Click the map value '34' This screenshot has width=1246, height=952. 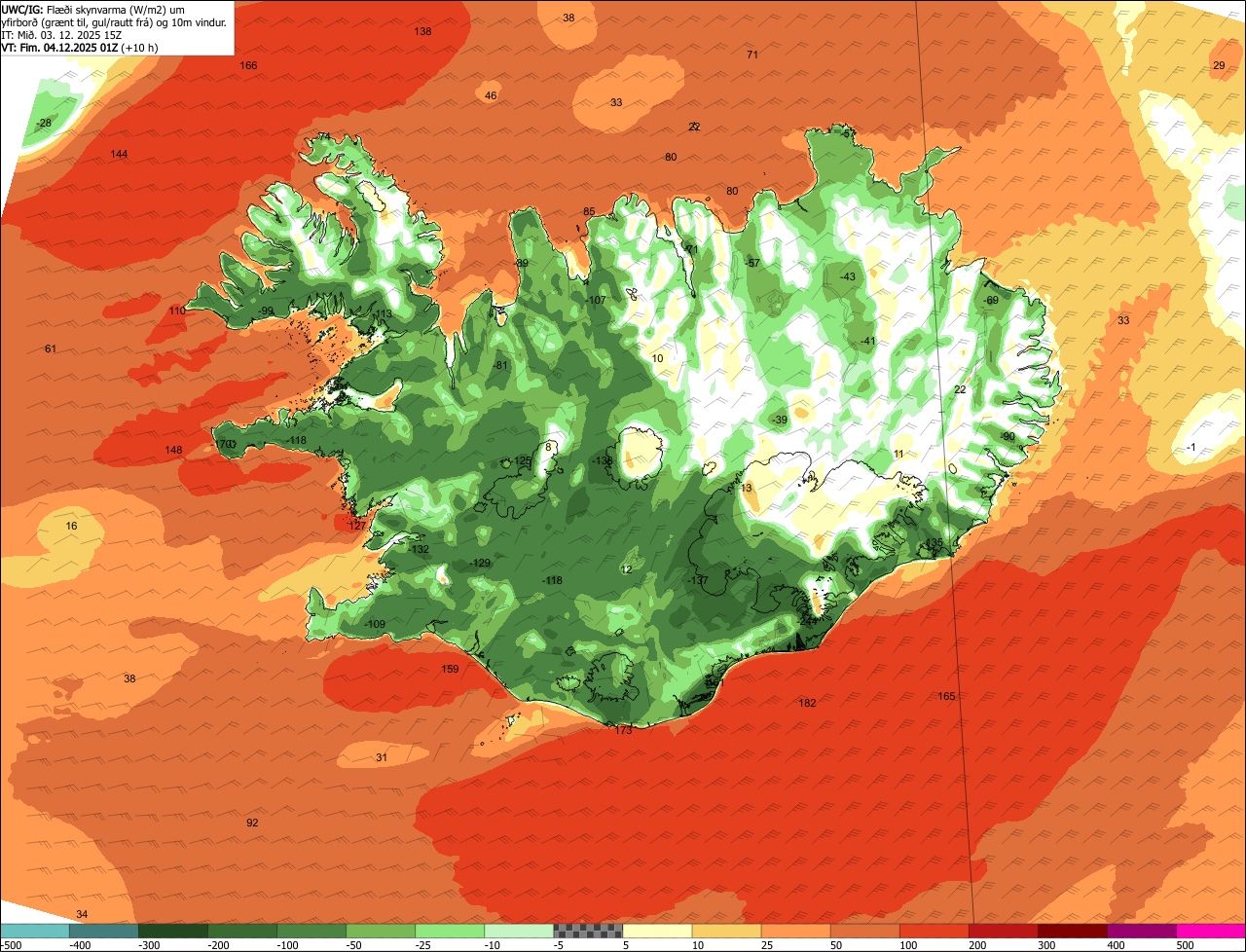click(82, 914)
